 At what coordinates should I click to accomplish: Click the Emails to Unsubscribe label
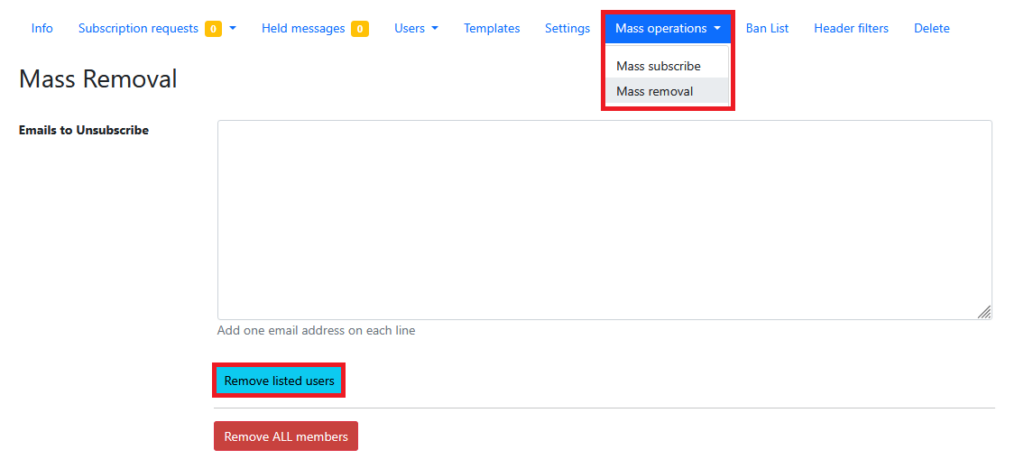coord(84,130)
